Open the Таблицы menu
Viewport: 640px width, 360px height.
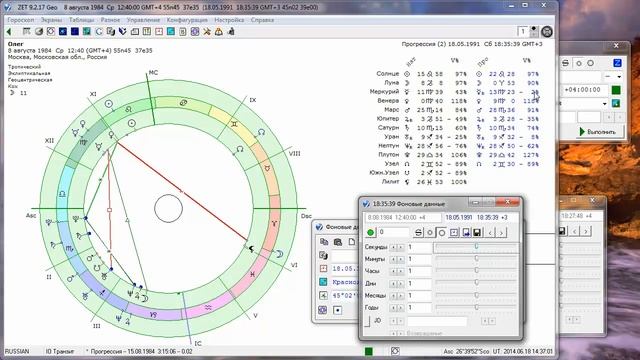82,20
